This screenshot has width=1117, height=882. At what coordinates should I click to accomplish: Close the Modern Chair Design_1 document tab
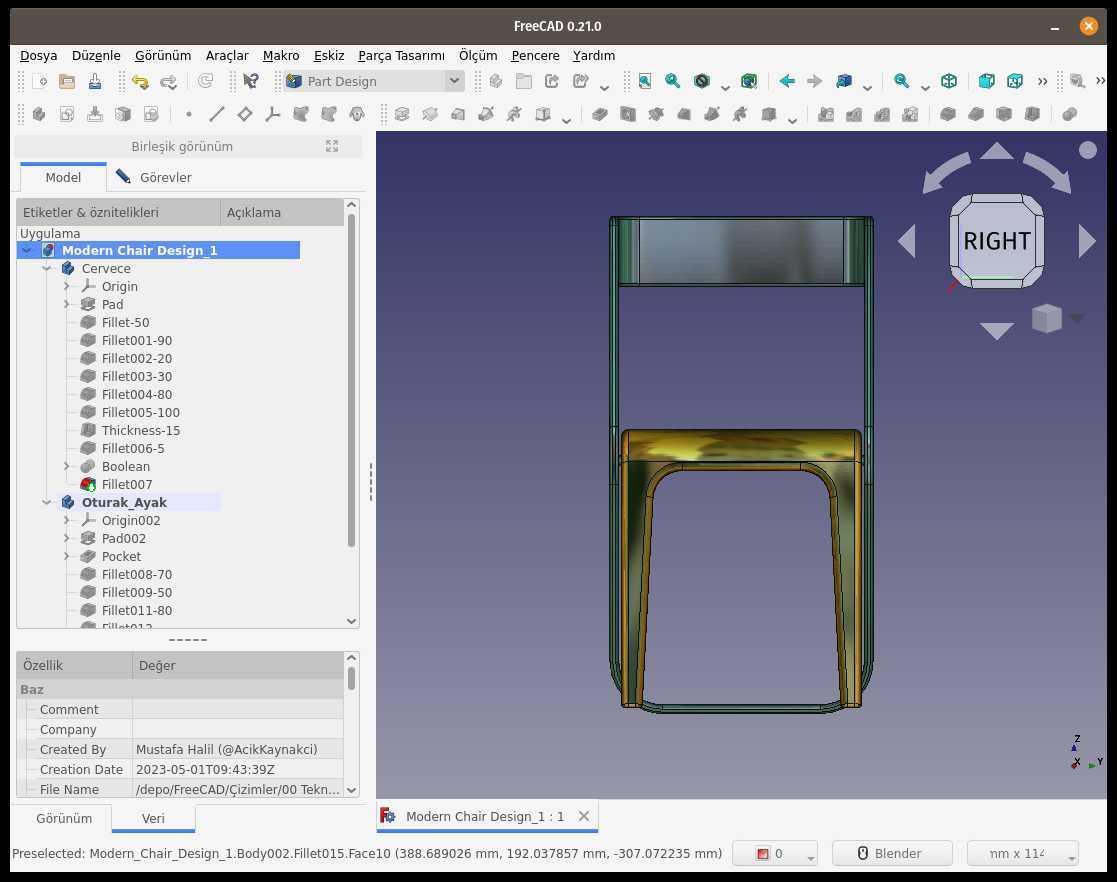click(x=583, y=816)
